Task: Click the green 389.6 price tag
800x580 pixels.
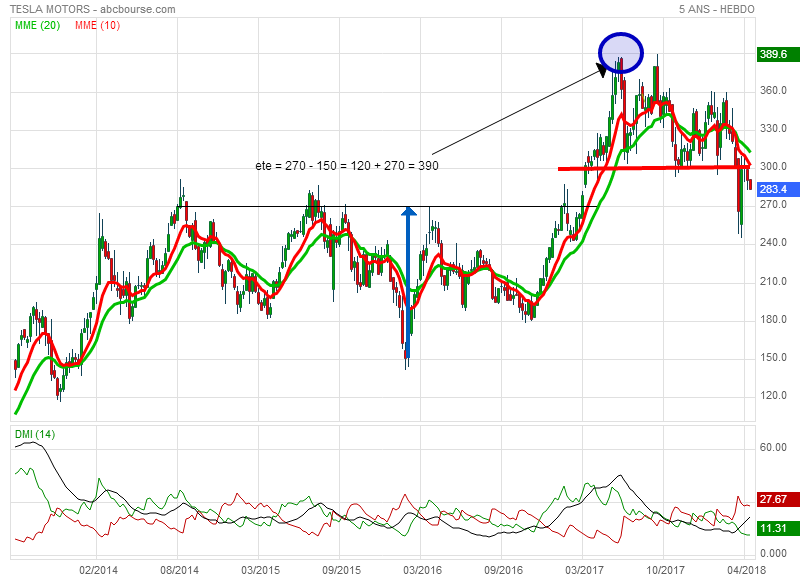Action: coord(778,54)
